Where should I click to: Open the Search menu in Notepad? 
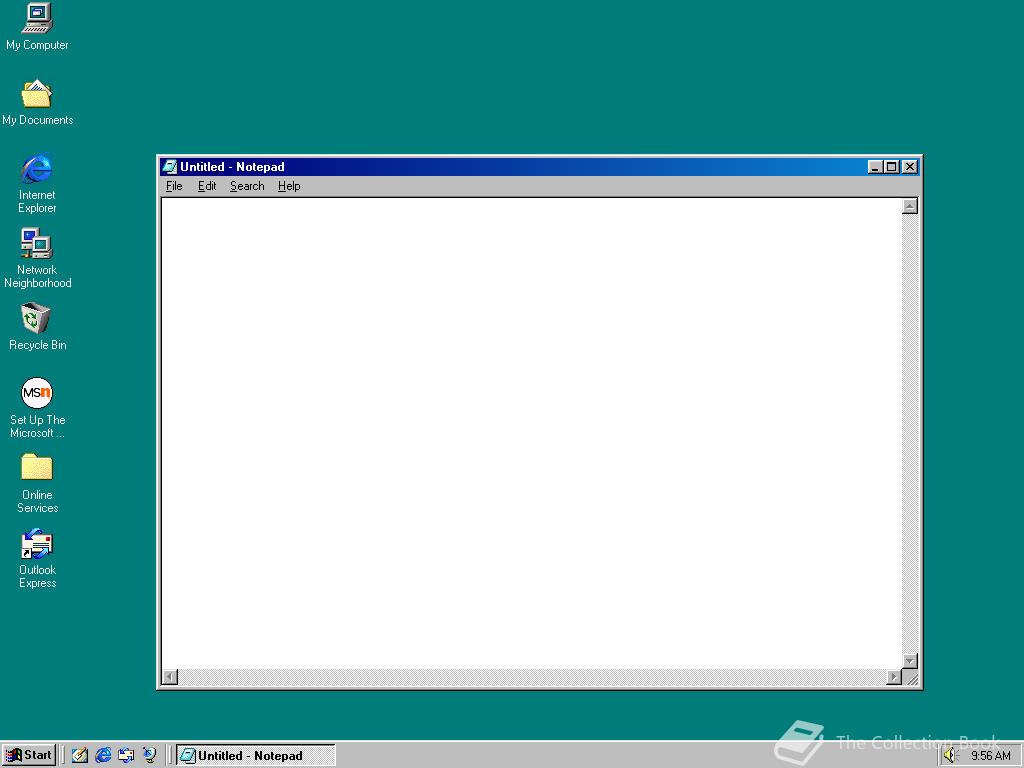click(247, 186)
